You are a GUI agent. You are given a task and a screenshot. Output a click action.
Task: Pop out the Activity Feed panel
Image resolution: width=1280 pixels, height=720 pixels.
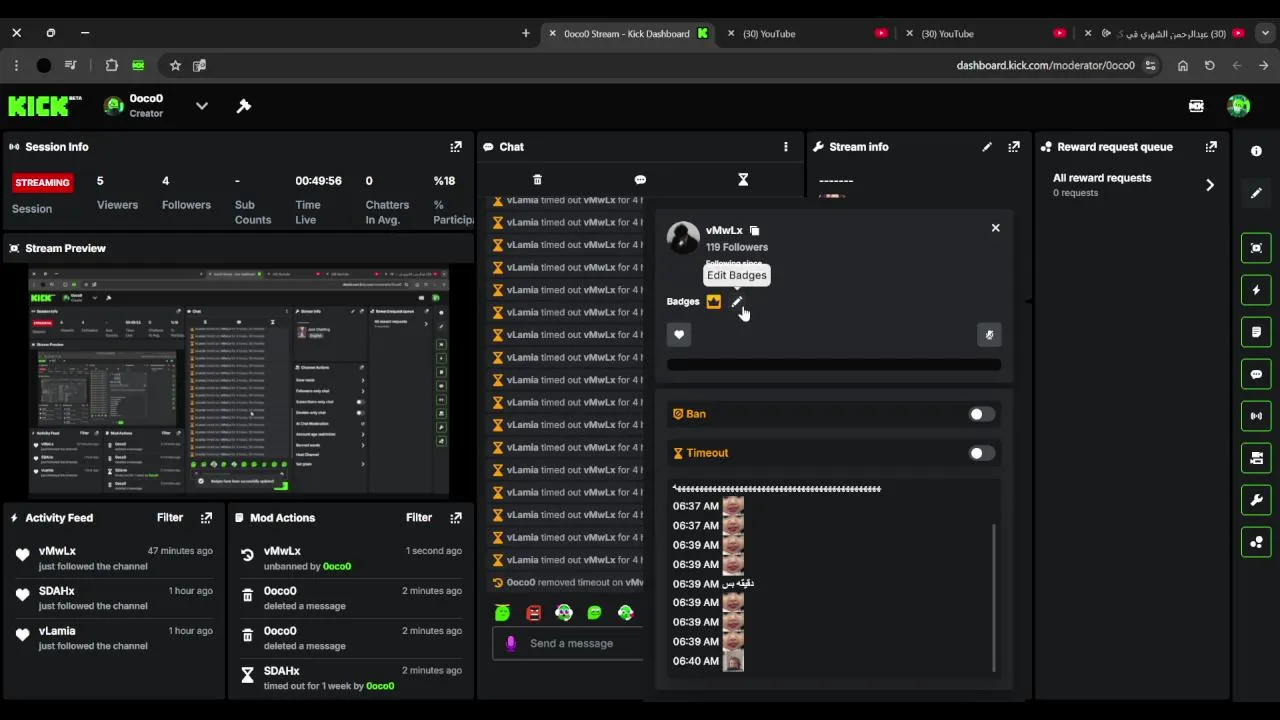tap(206, 518)
